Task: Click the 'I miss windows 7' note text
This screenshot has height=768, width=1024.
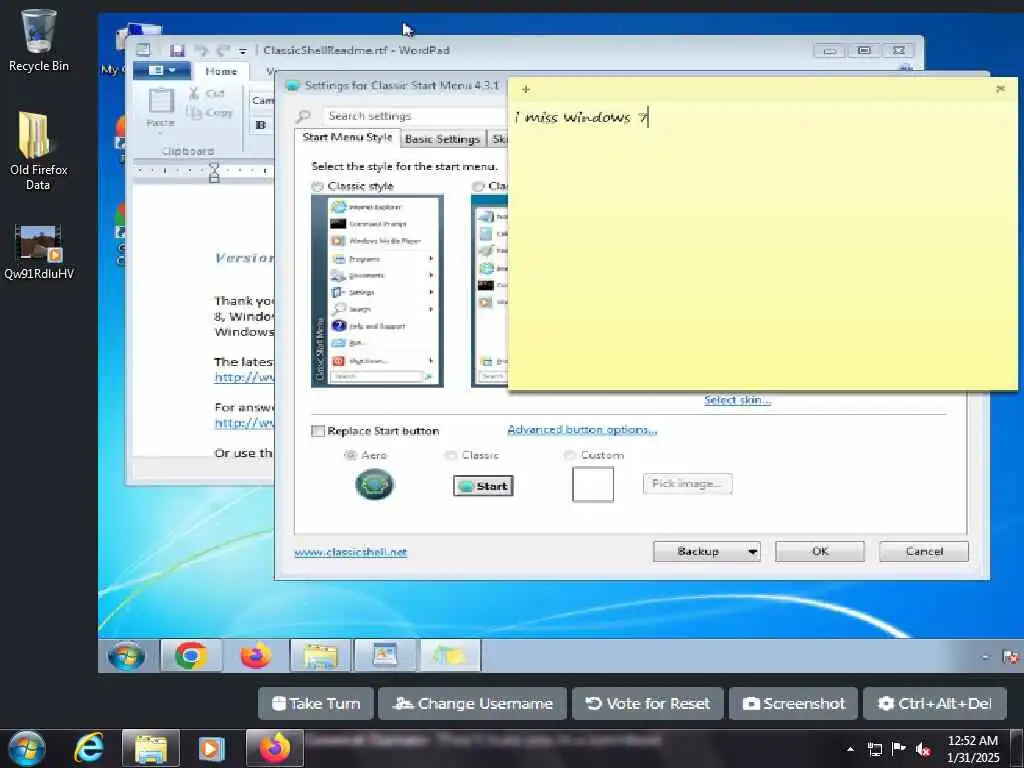Action: pyautogui.click(x=580, y=118)
